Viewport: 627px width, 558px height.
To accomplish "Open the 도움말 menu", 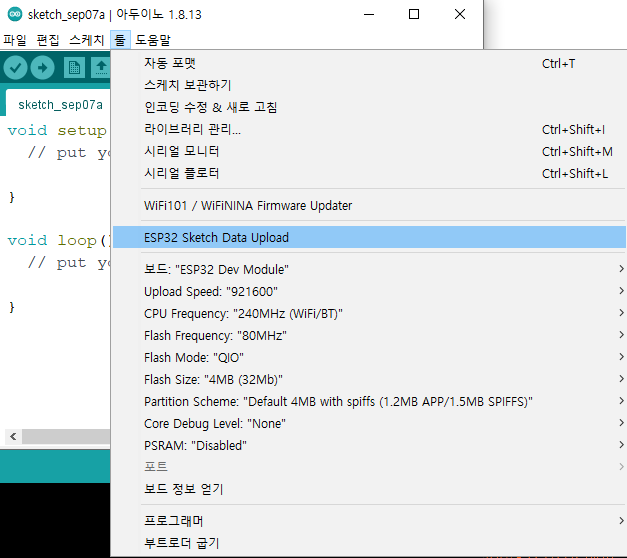I will pyautogui.click(x=153, y=40).
